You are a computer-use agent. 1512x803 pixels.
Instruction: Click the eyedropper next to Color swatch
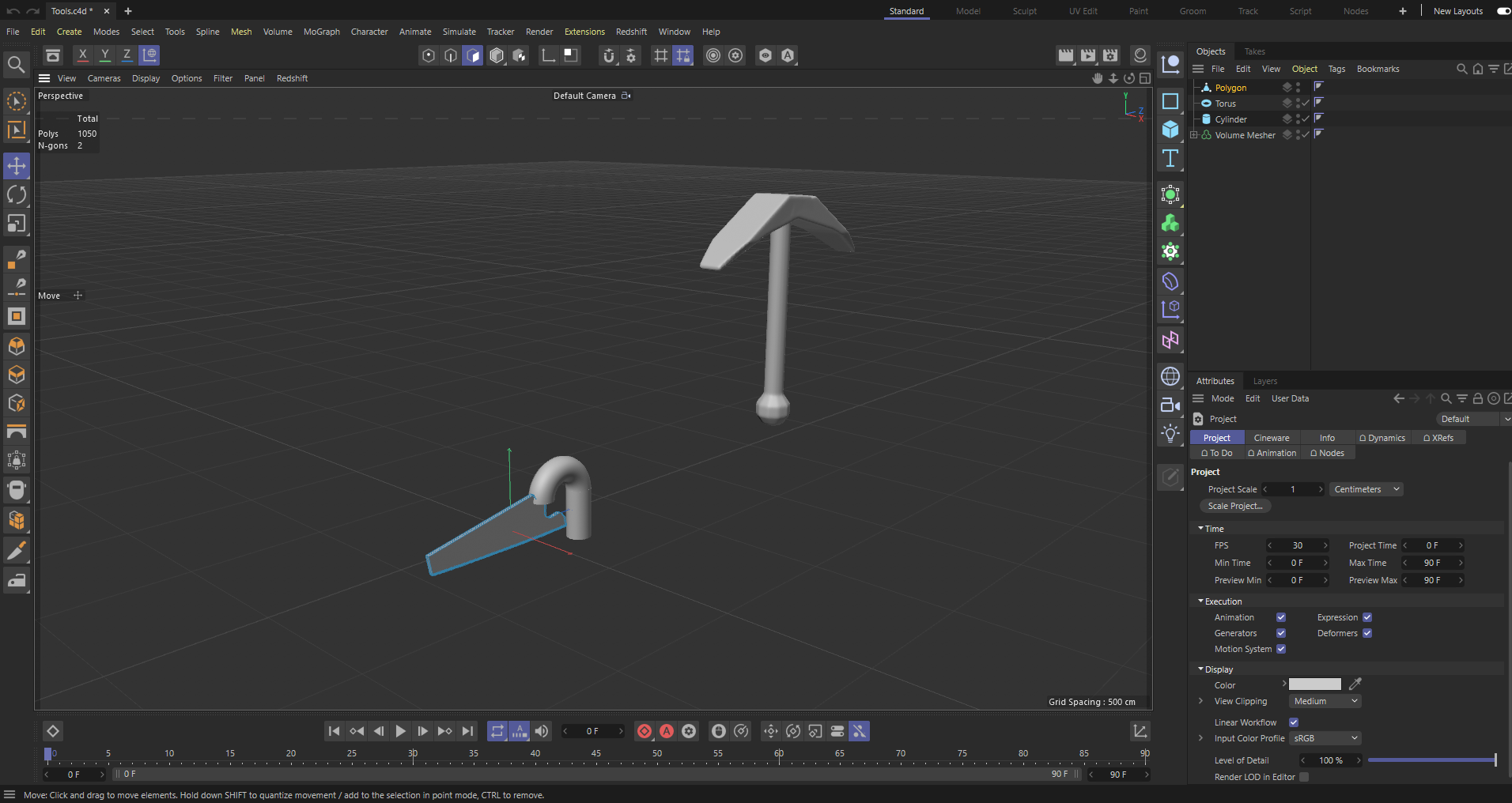1355,684
